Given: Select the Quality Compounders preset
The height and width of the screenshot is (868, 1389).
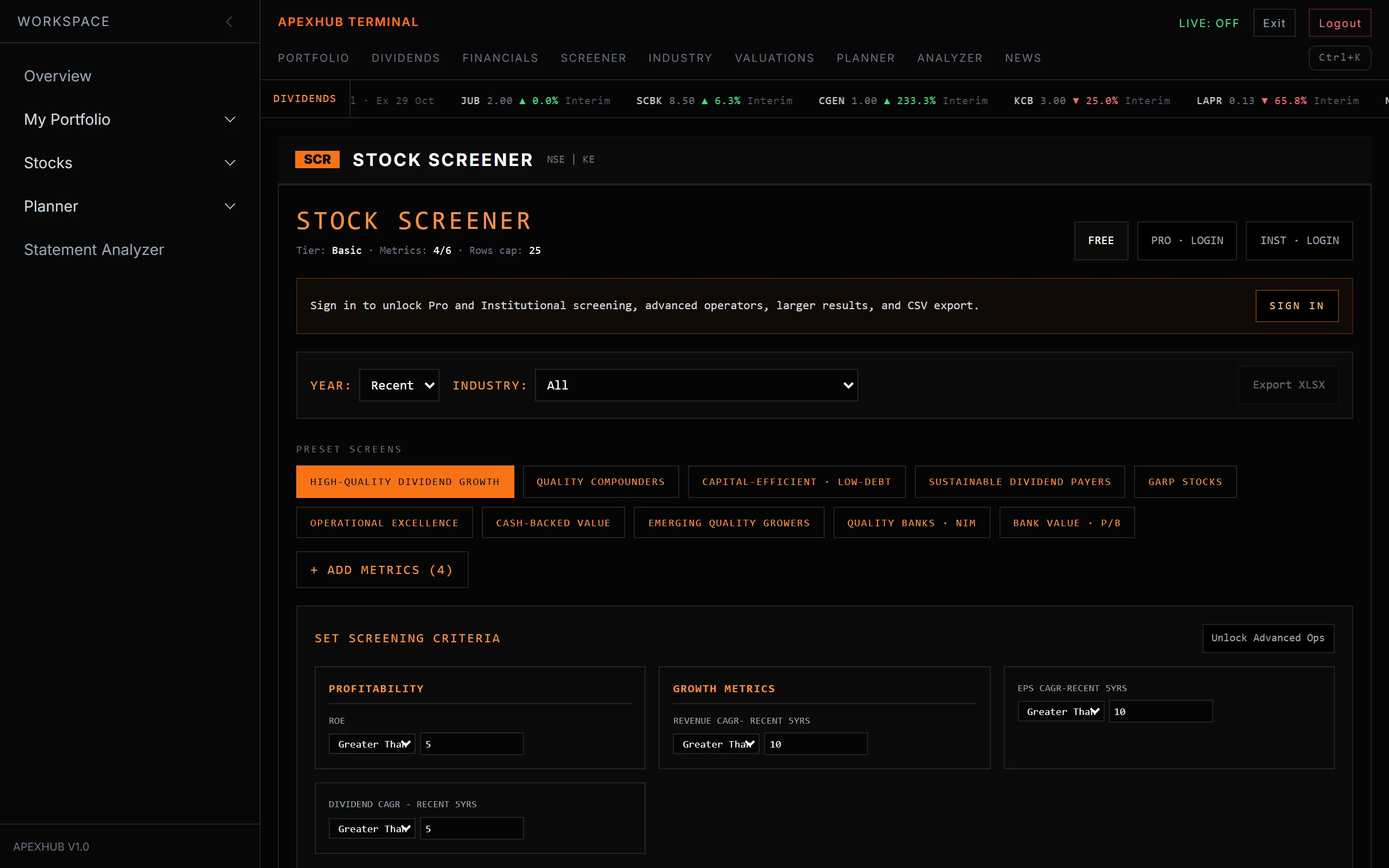Looking at the screenshot, I should click(x=601, y=482).
